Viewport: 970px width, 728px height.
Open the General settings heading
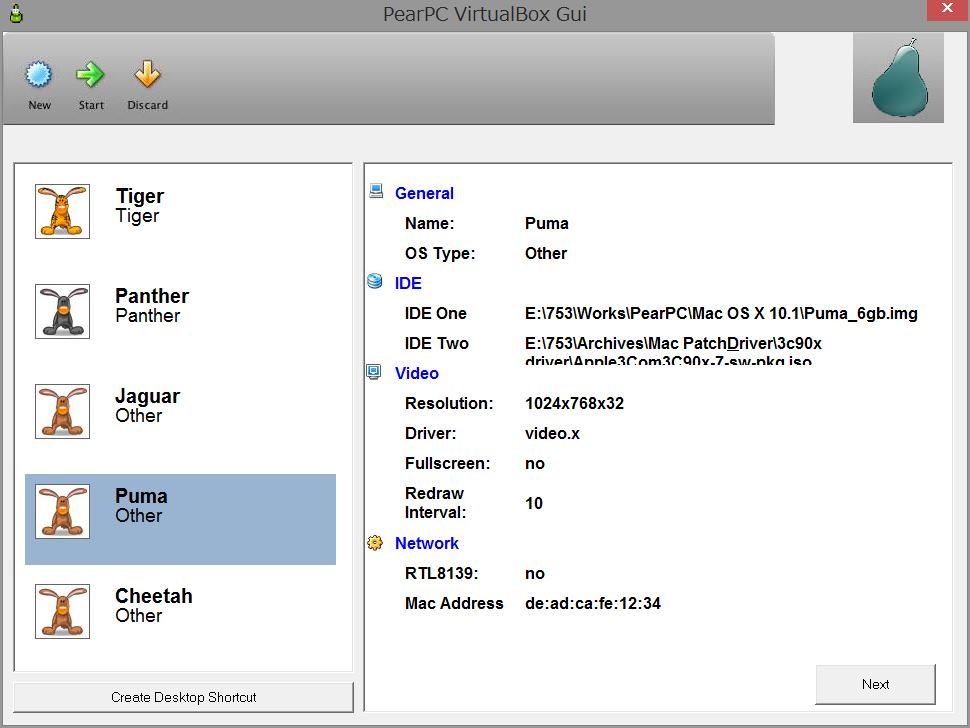tap(424, 194)
